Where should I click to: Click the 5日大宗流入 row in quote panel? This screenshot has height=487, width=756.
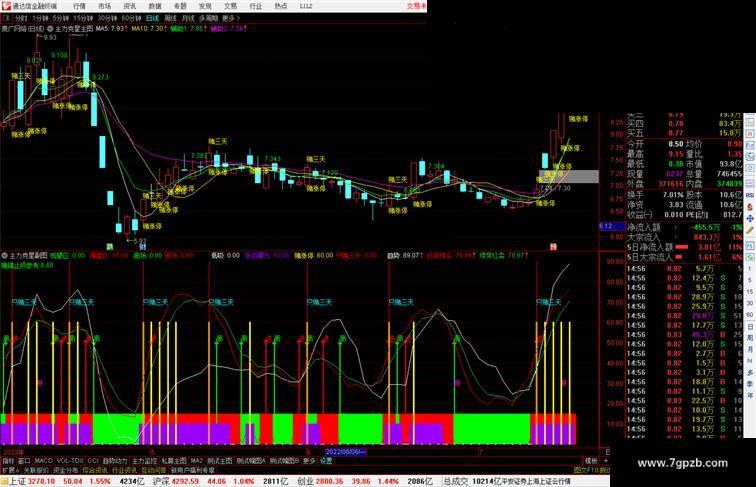(684, 257)
